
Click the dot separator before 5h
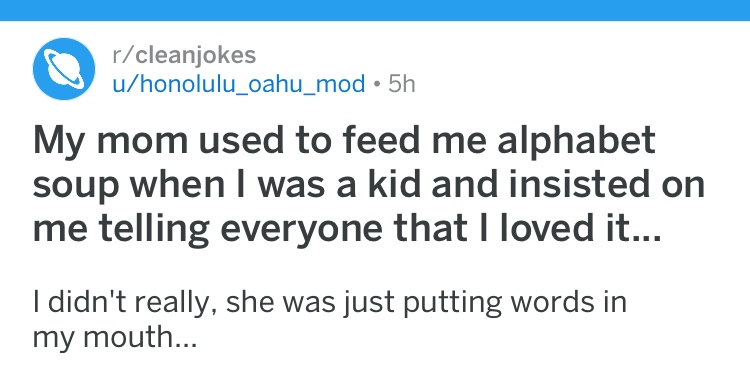377,85
